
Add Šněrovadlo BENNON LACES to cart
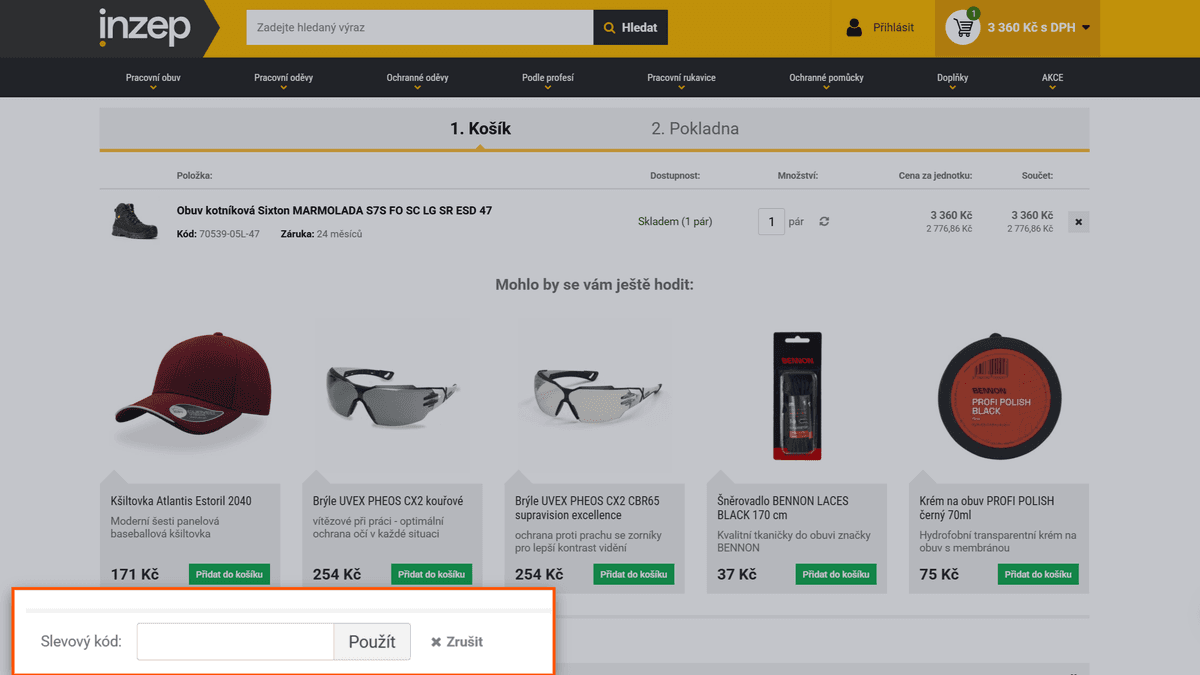(x=836, y=574)
